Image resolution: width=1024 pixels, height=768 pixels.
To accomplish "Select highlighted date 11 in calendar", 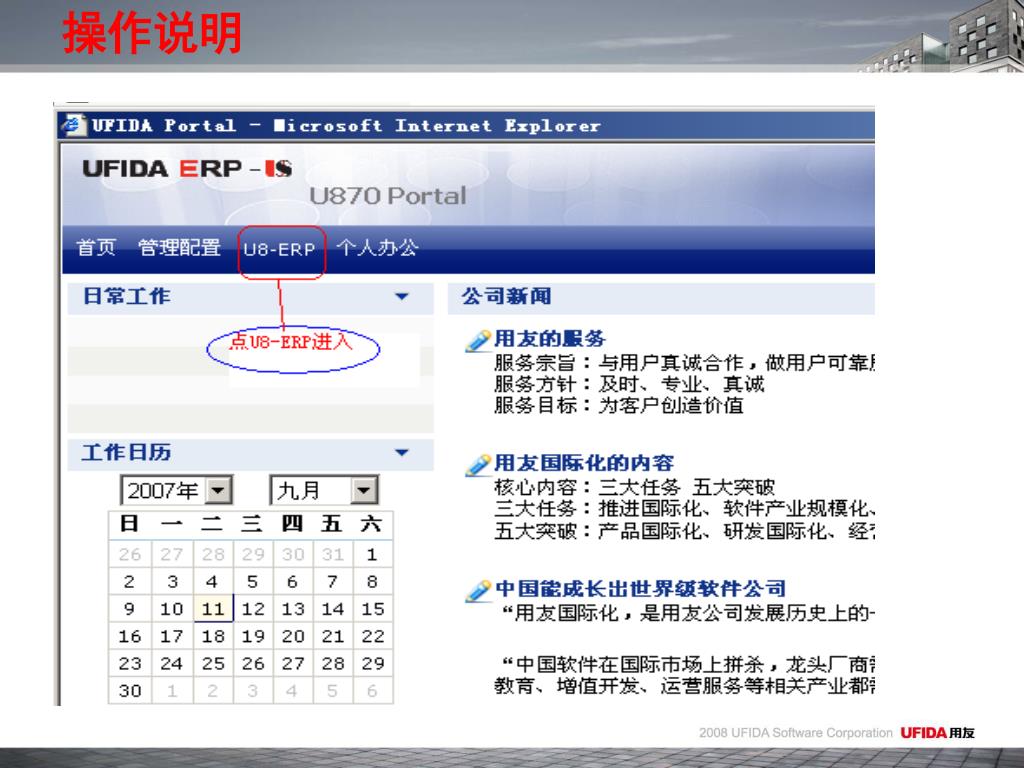I will pos(213,609).
